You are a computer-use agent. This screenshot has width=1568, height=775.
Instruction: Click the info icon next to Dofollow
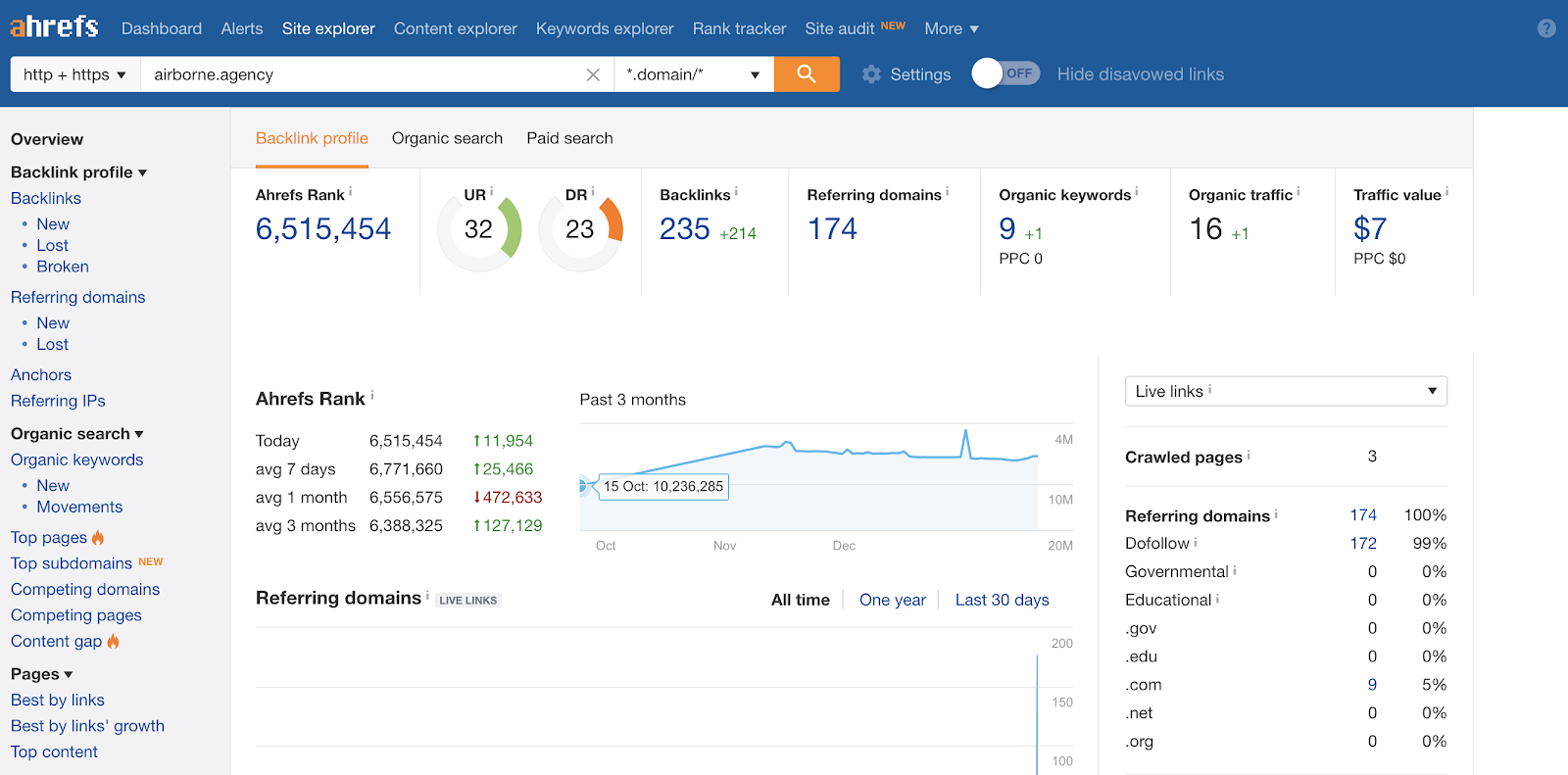pyautogui.click(x=1196, y=542)
